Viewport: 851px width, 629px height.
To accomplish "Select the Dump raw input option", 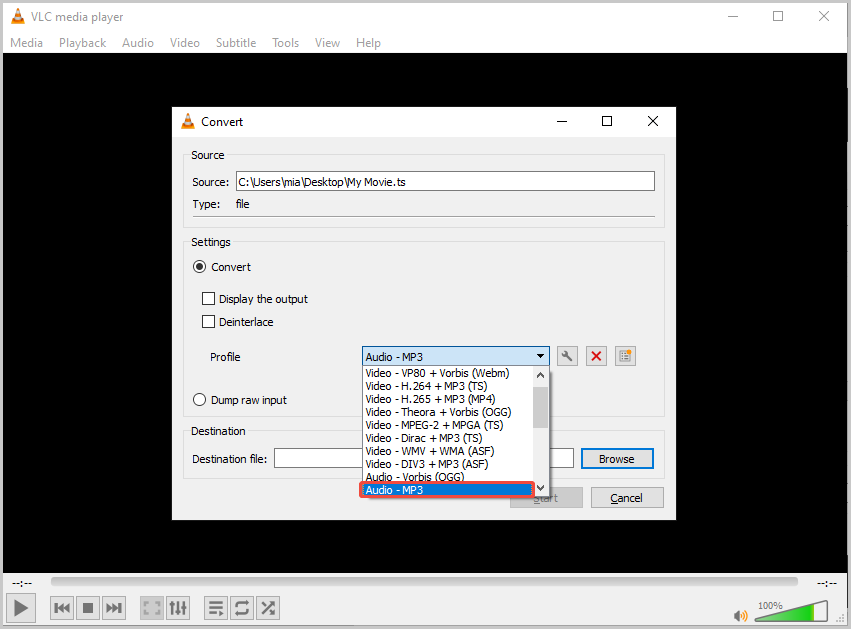I will [x=200, y=400].
